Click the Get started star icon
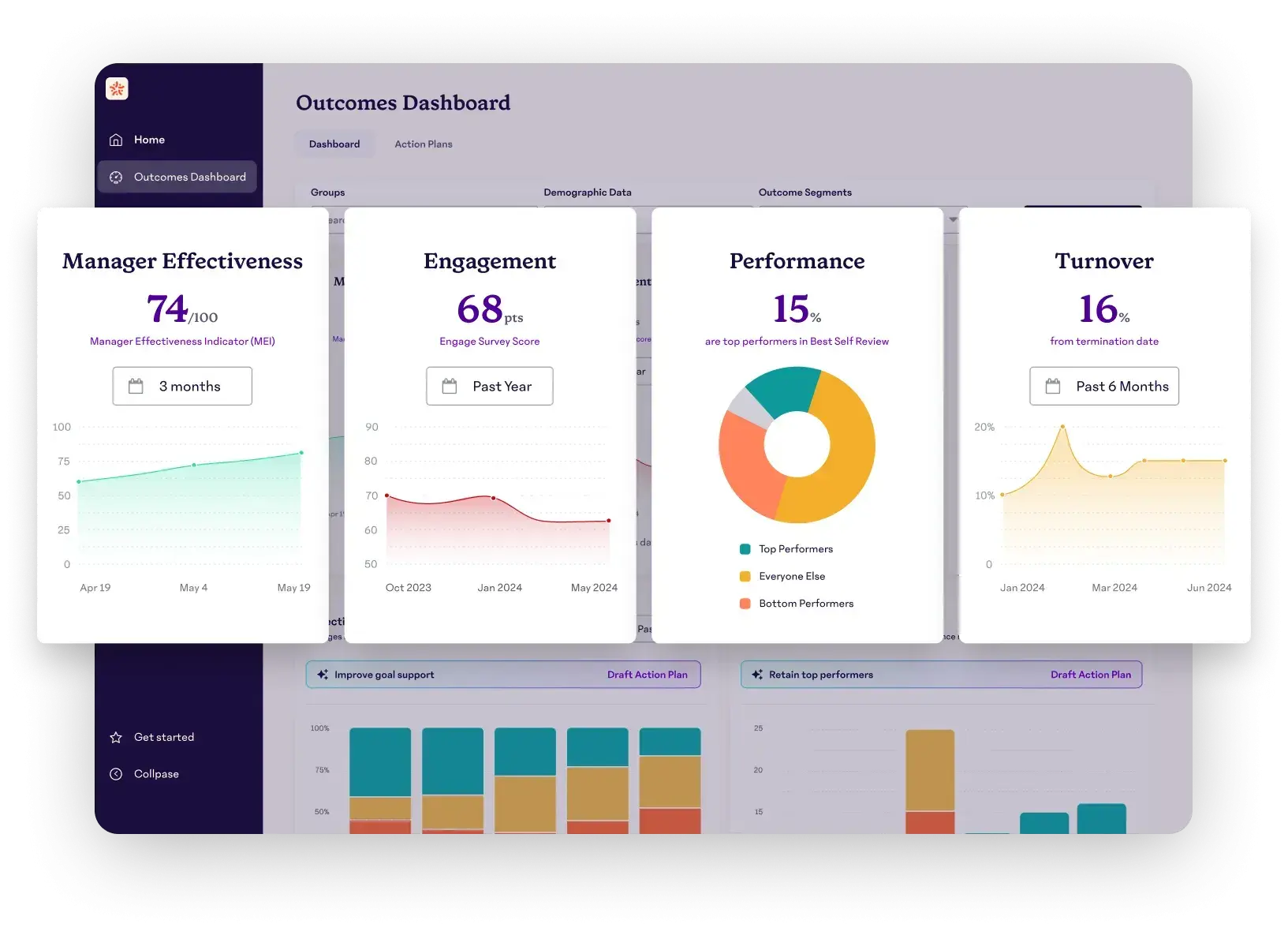The width and height of the screenshot is (1288, 935). tap(116, 738)
